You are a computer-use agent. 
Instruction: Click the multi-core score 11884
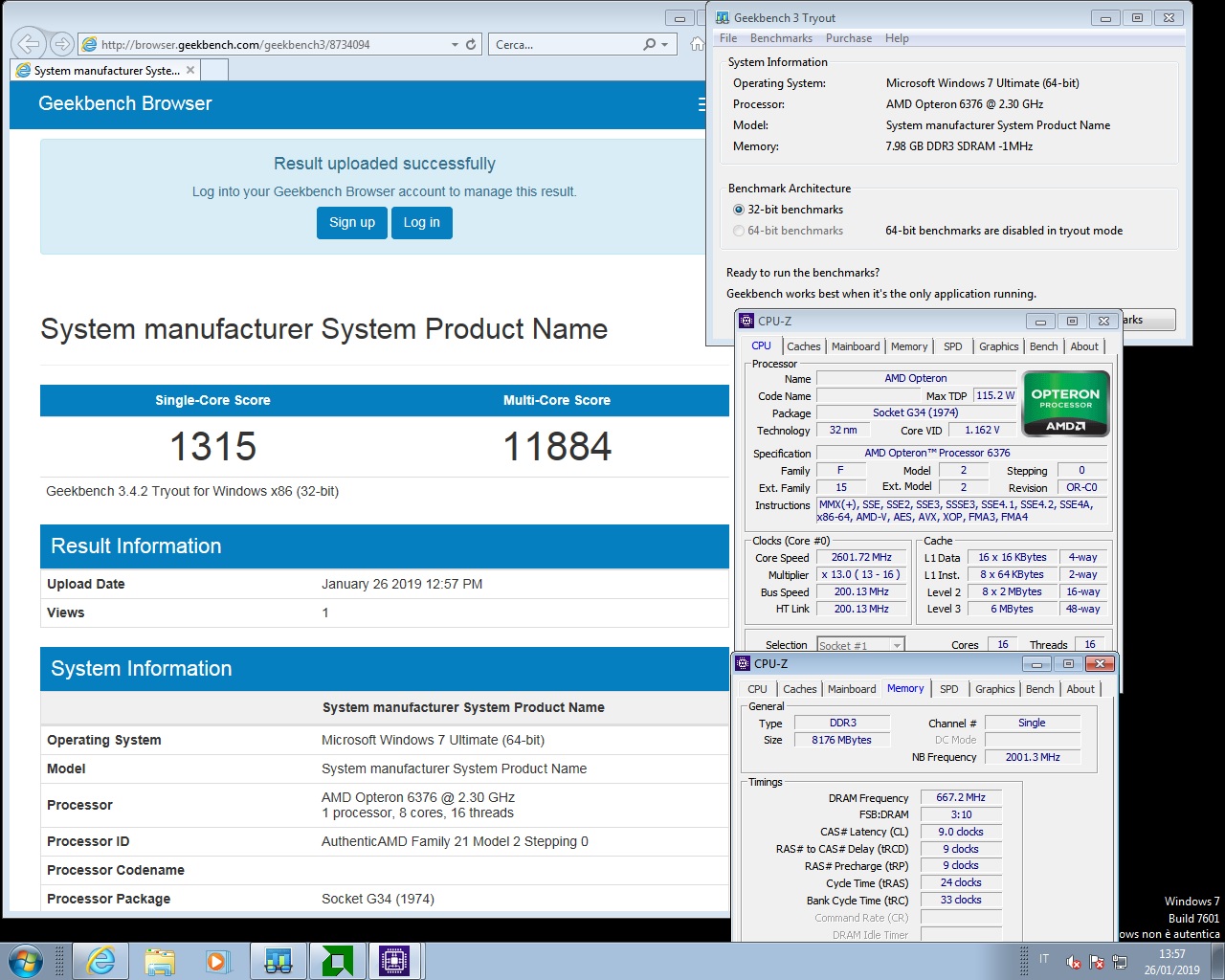[557, 447]
